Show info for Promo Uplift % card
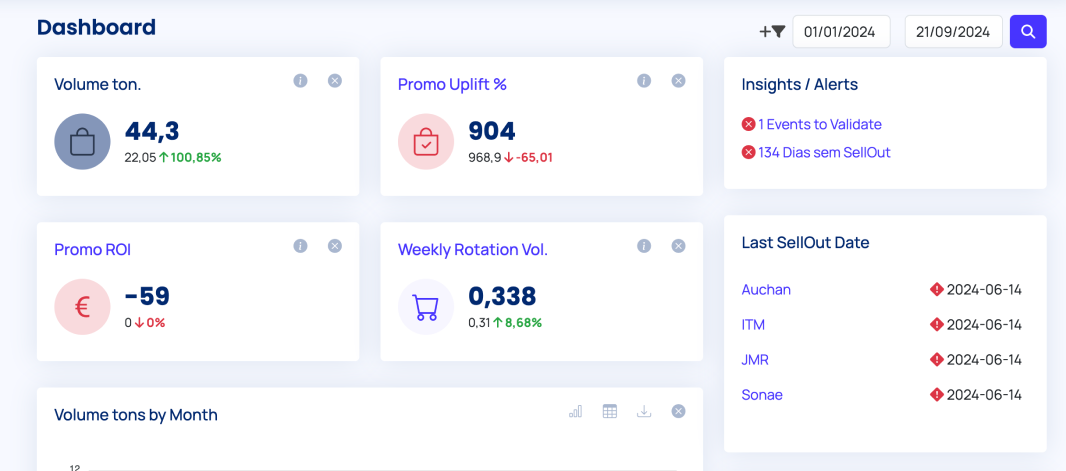Screen dimensions: 1066x471 pyautogui.click(x=644, y=81)
